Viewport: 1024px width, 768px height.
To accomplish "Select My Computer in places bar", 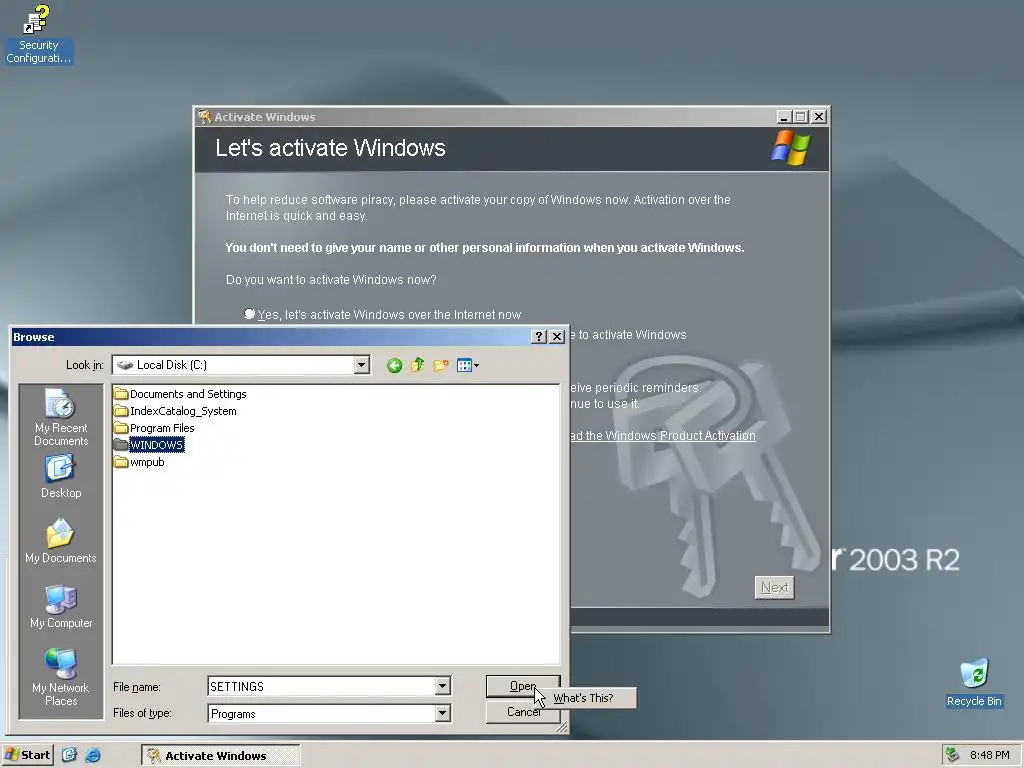I will (61, 607).
